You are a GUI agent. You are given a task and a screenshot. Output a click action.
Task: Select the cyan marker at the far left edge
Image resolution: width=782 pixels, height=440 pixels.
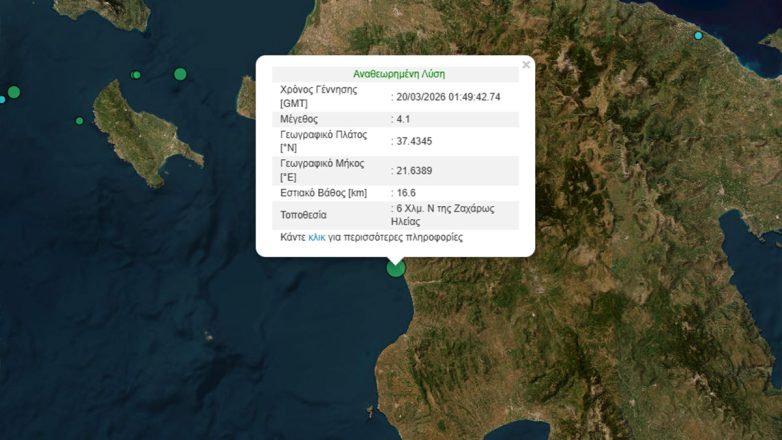click(2, 99)
